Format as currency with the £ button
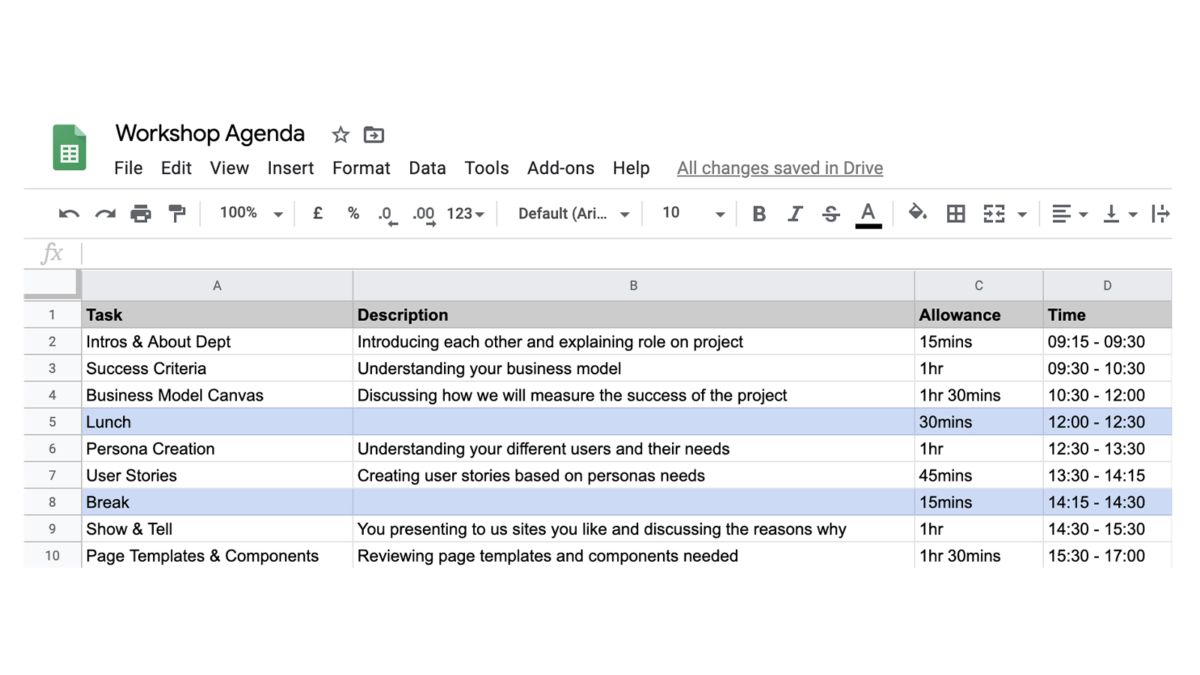 (318, 214)
